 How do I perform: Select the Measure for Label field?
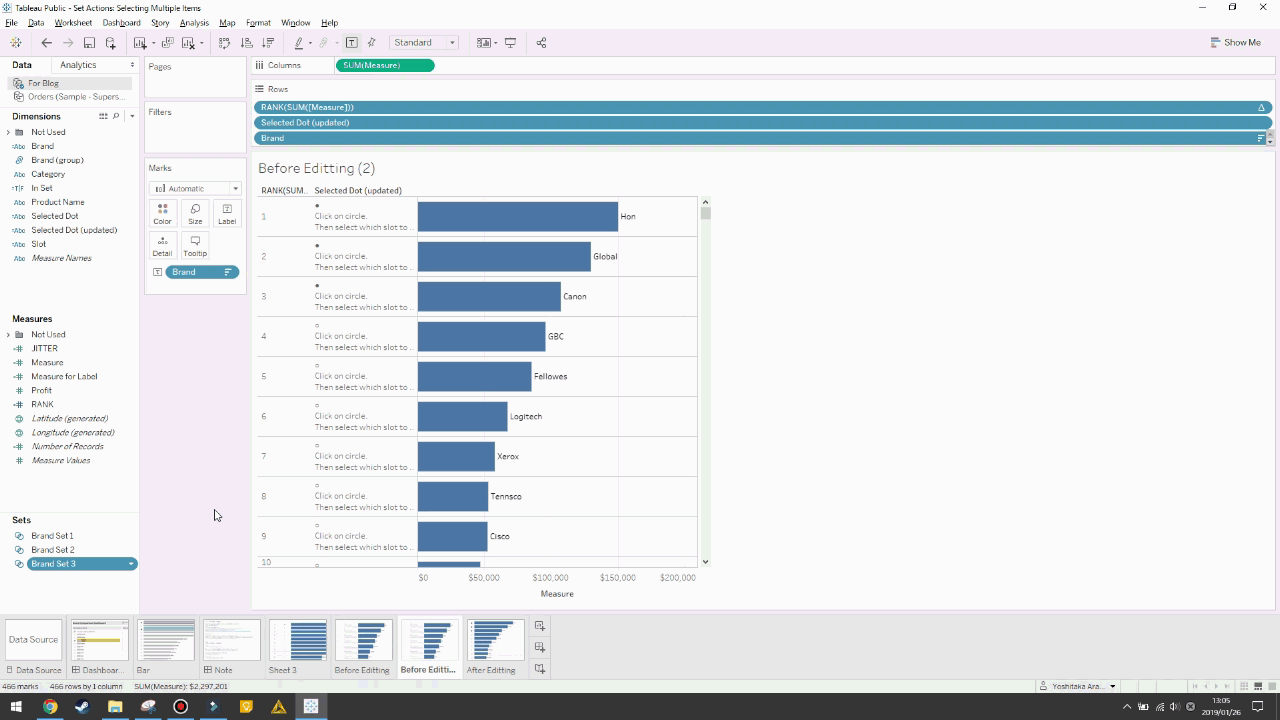pyautogui.click(x=64, y=377)
